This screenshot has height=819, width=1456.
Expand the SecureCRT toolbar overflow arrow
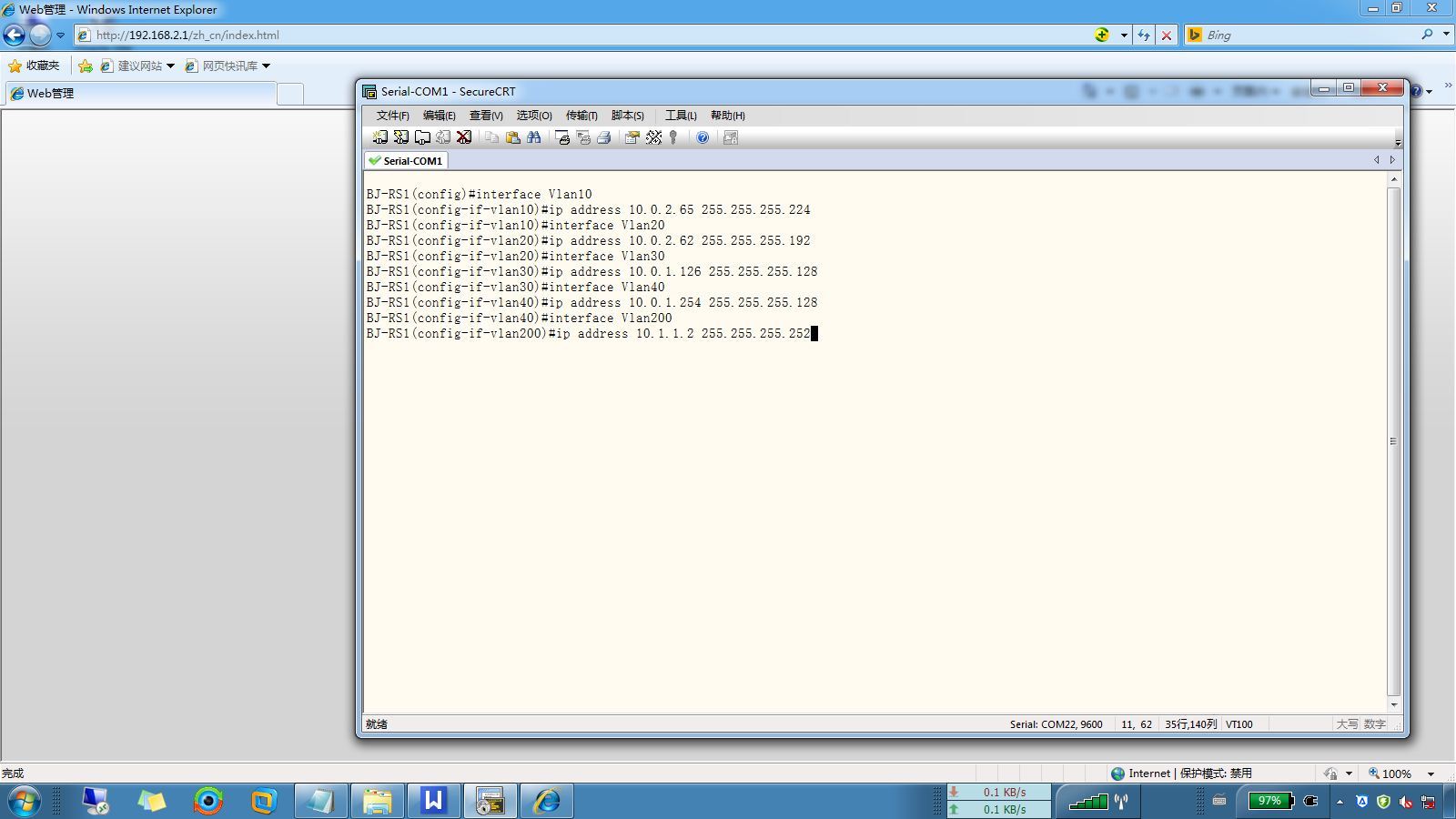(1398, 143)
